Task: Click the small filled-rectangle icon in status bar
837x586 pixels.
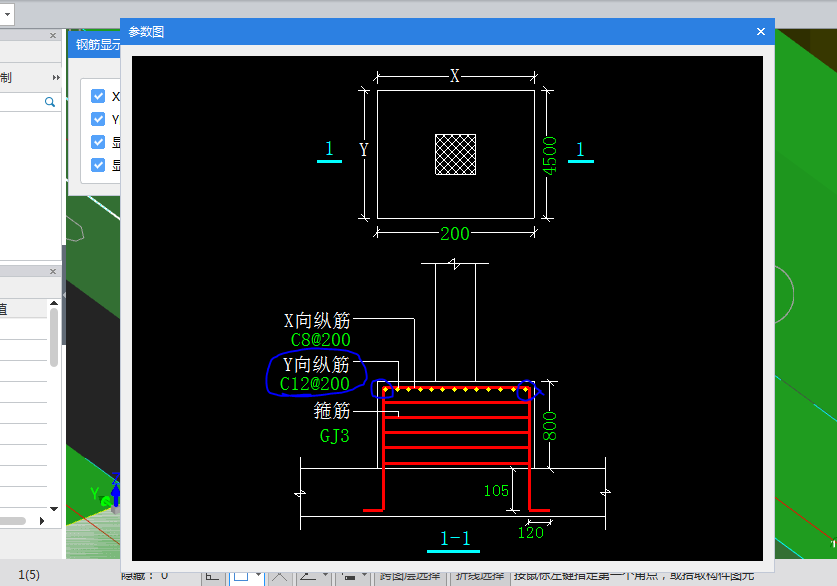Action: point(349,577)
